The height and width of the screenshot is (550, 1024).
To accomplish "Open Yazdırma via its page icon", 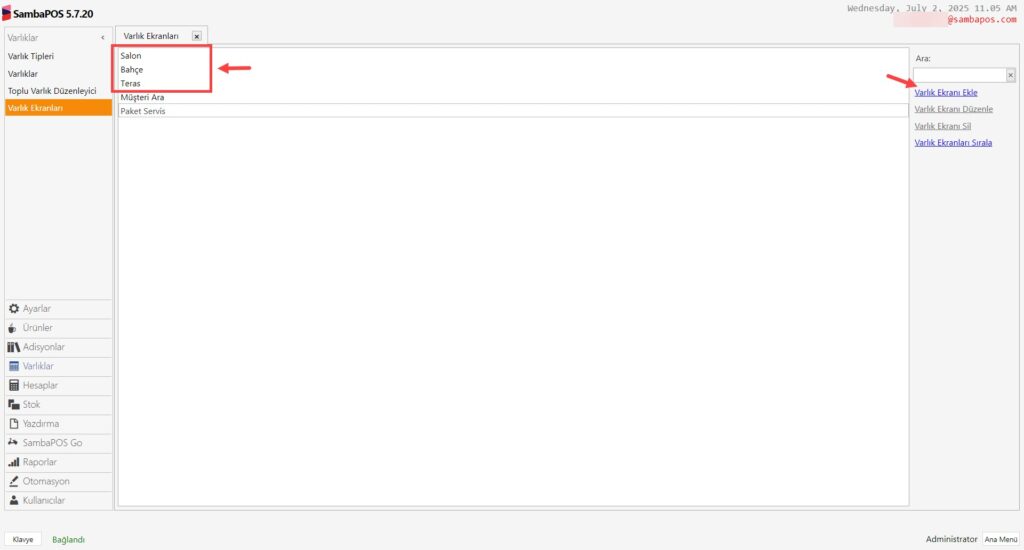I will [x=14, y=423].
